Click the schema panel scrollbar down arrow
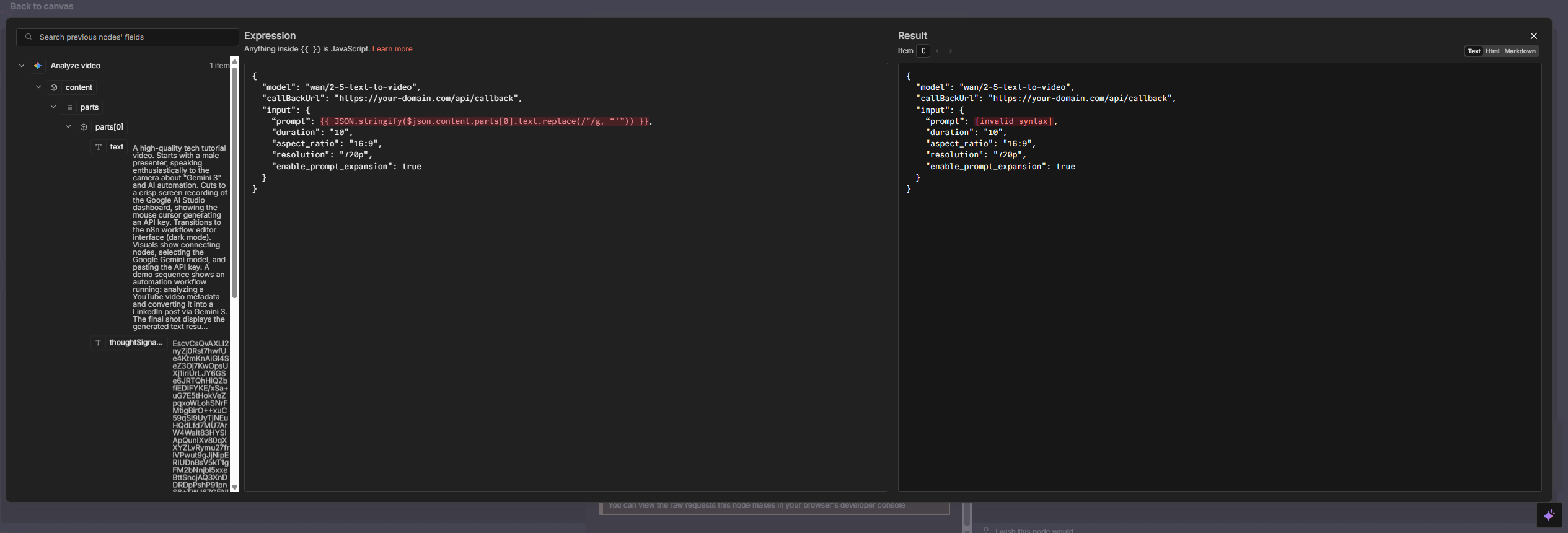Viewport: 1568px width, 533px height. tap(234, 488)
